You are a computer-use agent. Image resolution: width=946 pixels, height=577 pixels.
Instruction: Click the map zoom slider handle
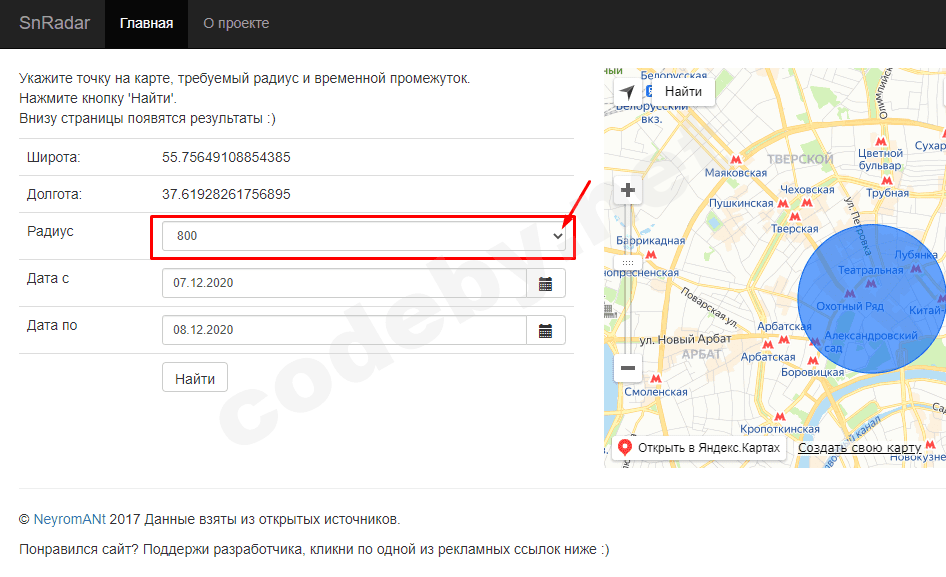pyautogui.click(x=627, y=263)
